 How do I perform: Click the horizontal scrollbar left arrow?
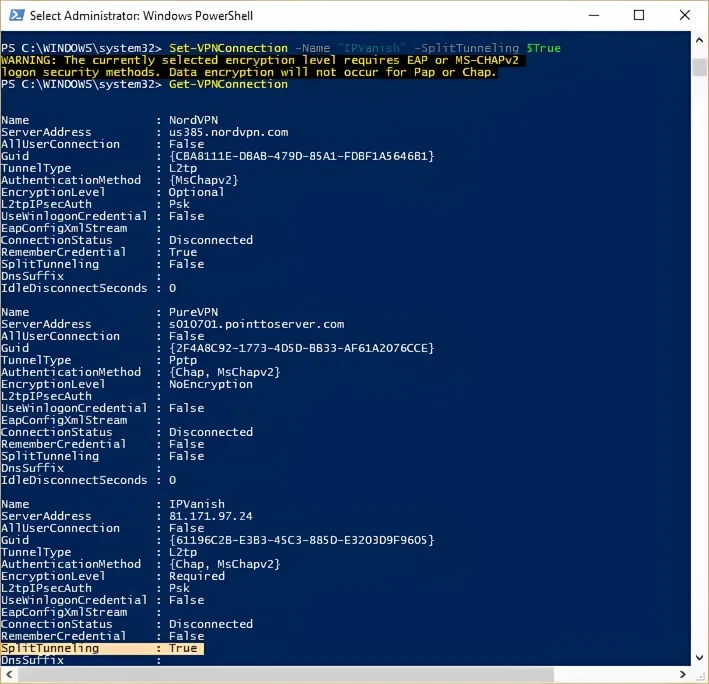pyautogui.click(x=9, y=675)
